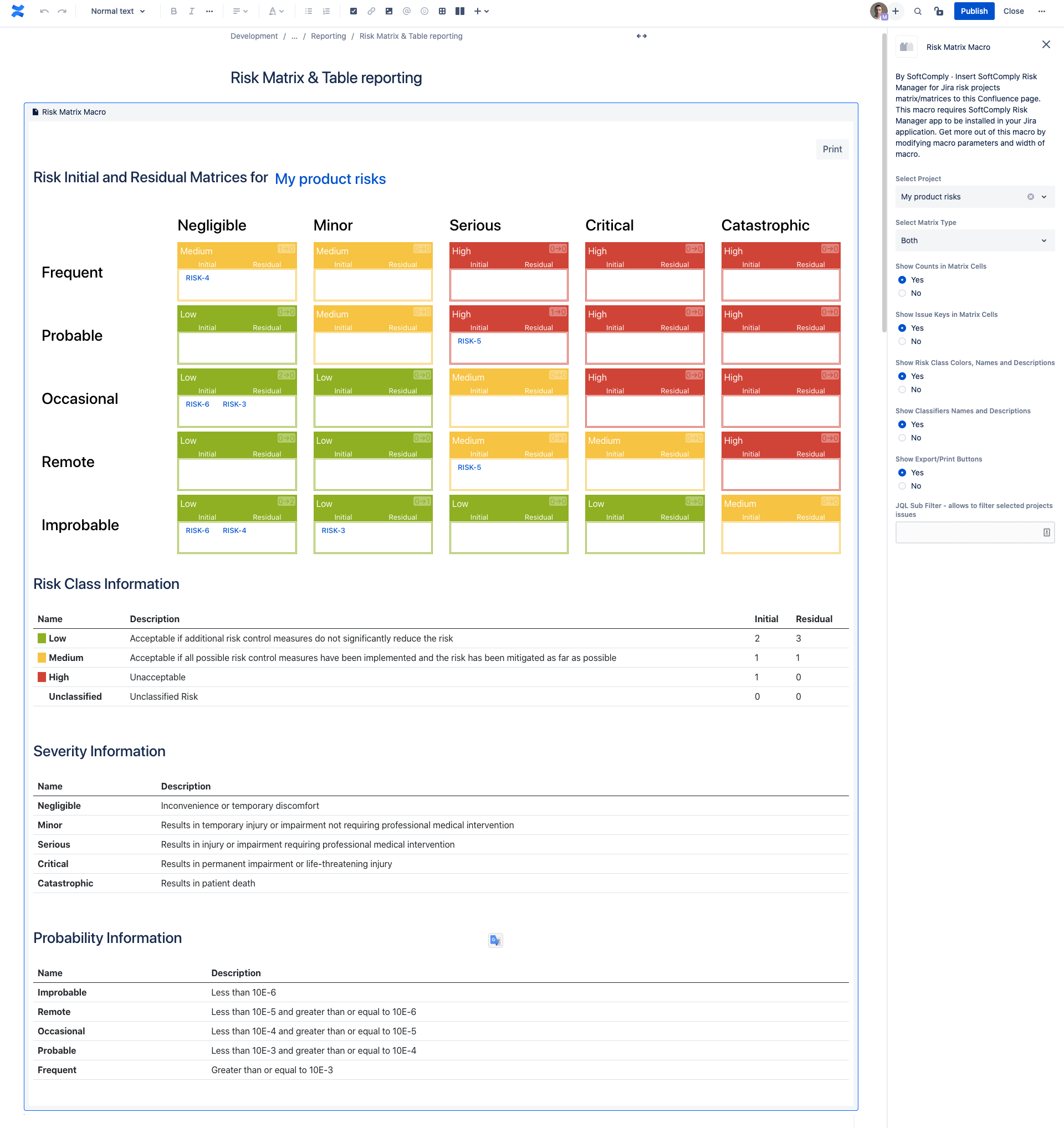This screenshot has width=1064, height=1128.
Task: Set Show Issue Keys in Matrix Cells to No
Action: [x=902, y=342]
